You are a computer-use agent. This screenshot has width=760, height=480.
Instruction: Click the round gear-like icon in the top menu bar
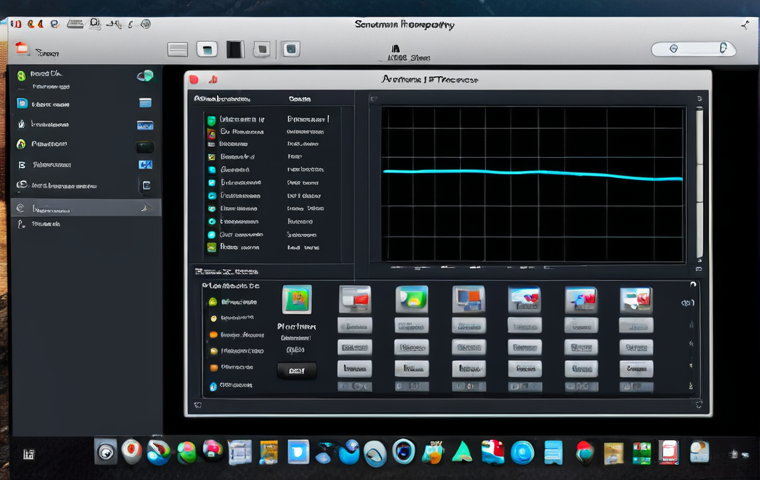tap(145, 24)
